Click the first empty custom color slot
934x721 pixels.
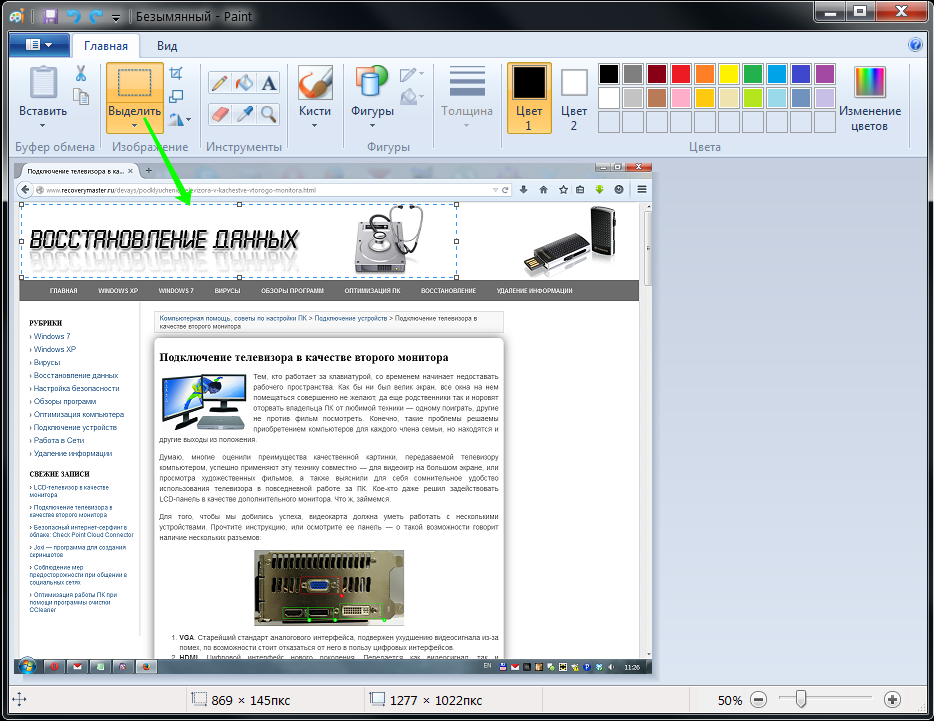click(x=609, y=122)
